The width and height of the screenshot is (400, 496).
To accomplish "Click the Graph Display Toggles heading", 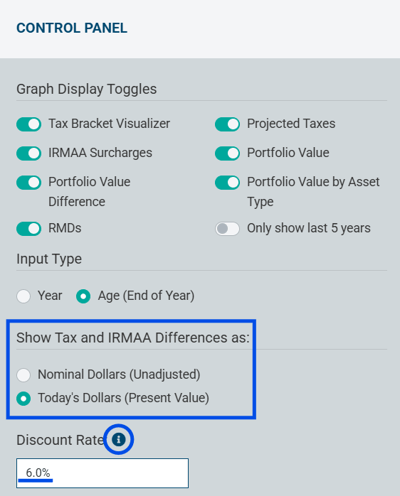I will pos(86,89).
